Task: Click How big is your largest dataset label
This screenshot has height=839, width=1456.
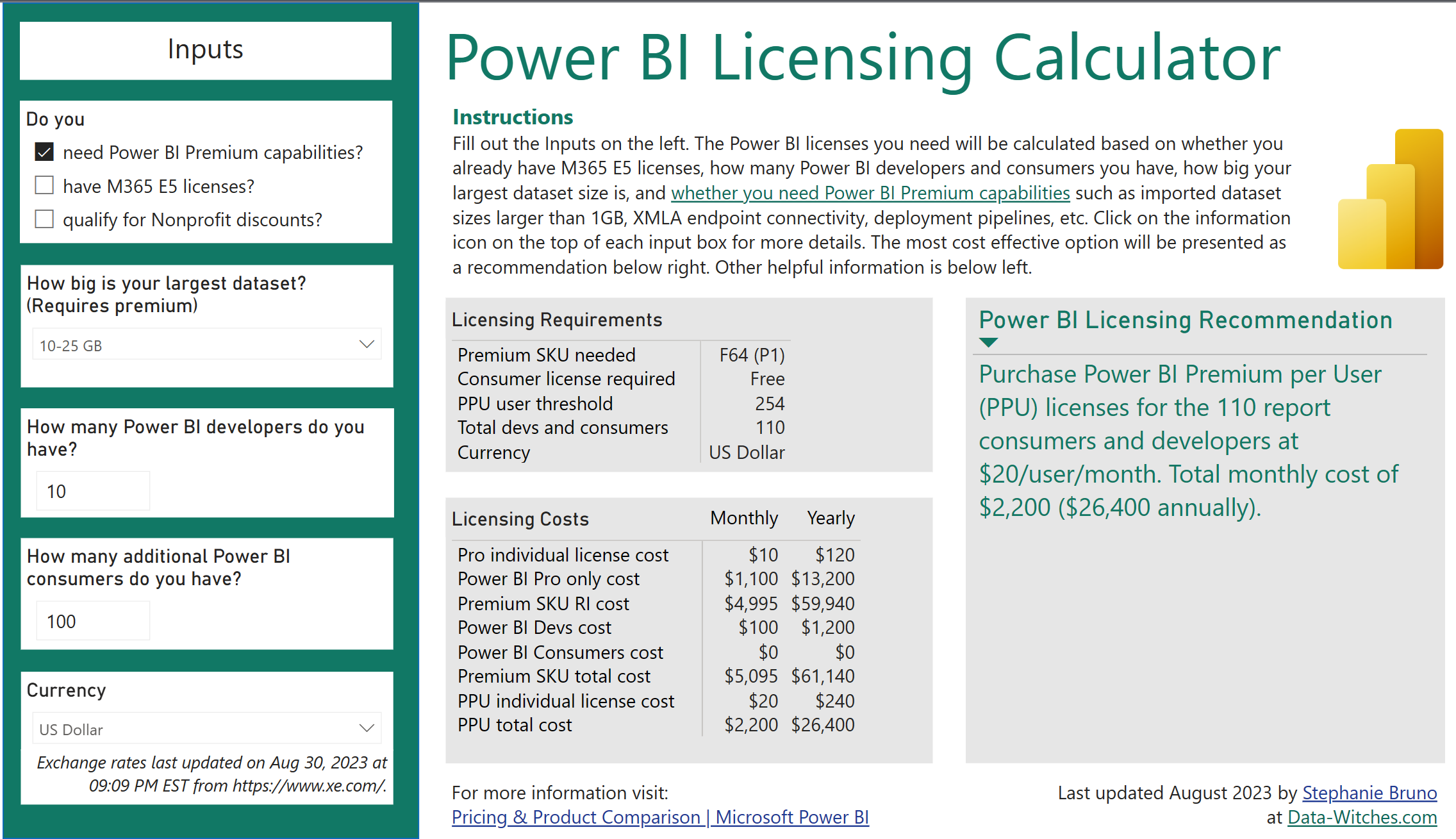Action: pos(167,294)
